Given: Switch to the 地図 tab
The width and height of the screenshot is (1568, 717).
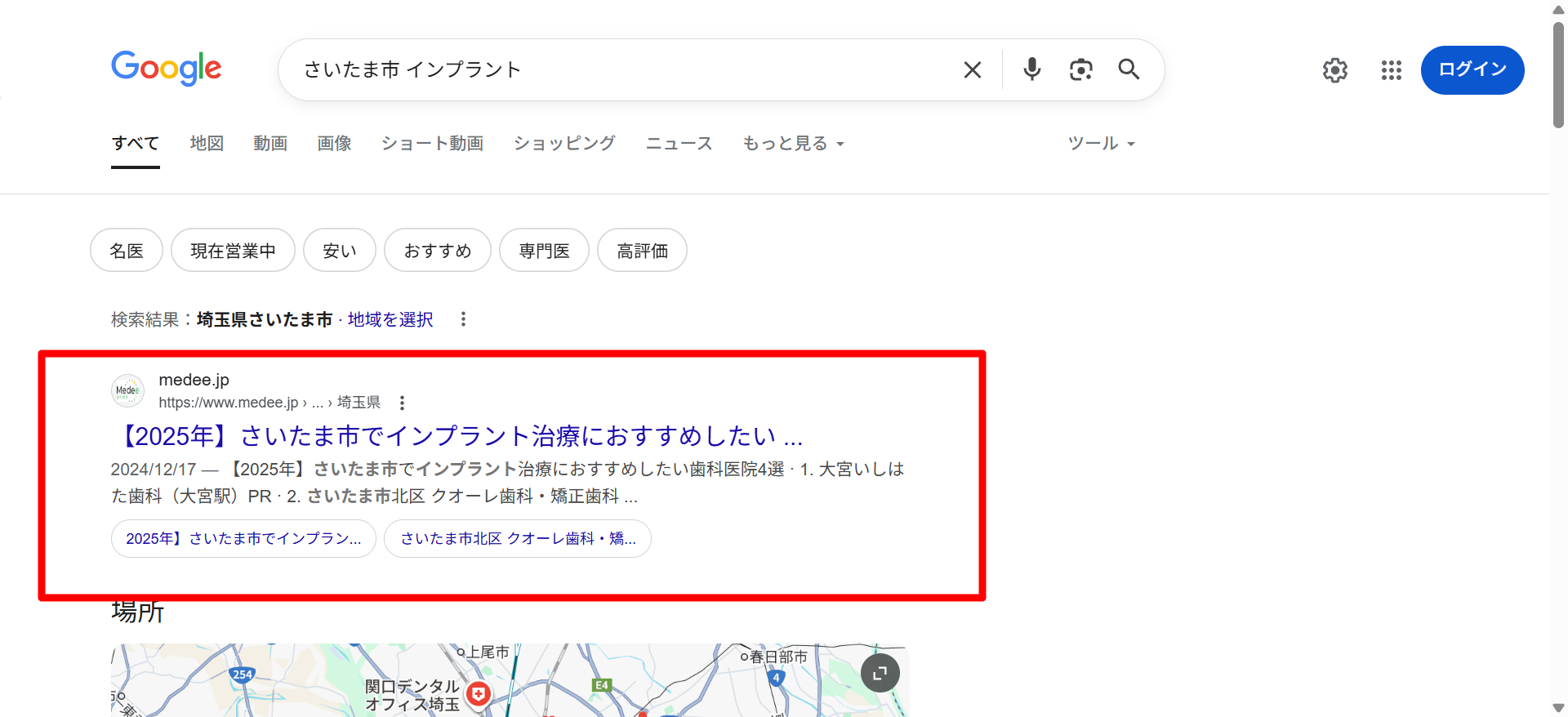Looking at the screenshot, I should 207,143.
